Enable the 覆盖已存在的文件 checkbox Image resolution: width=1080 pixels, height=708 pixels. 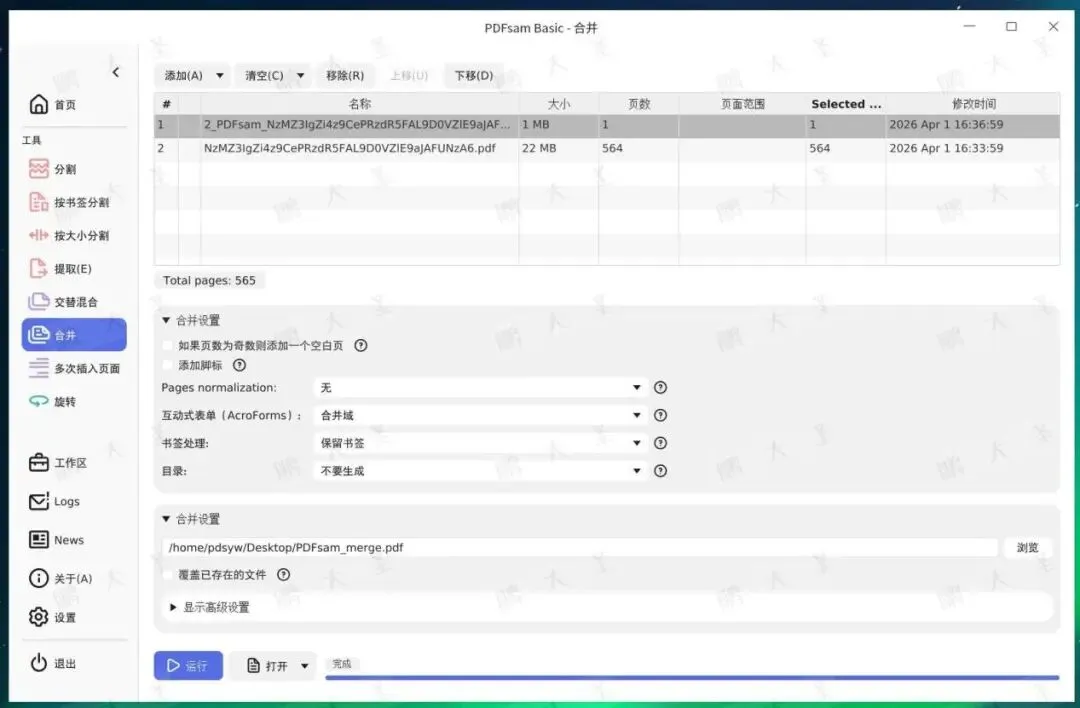(x=167, y=574)
